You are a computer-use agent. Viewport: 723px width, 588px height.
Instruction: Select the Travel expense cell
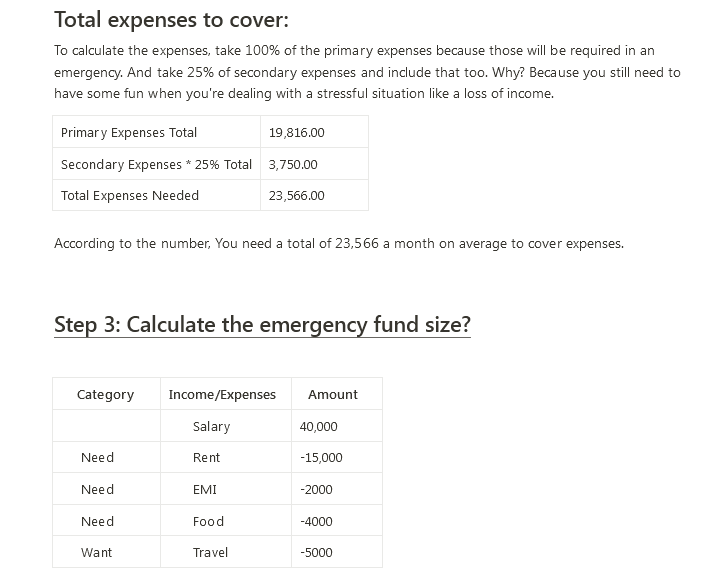(226, 552)
